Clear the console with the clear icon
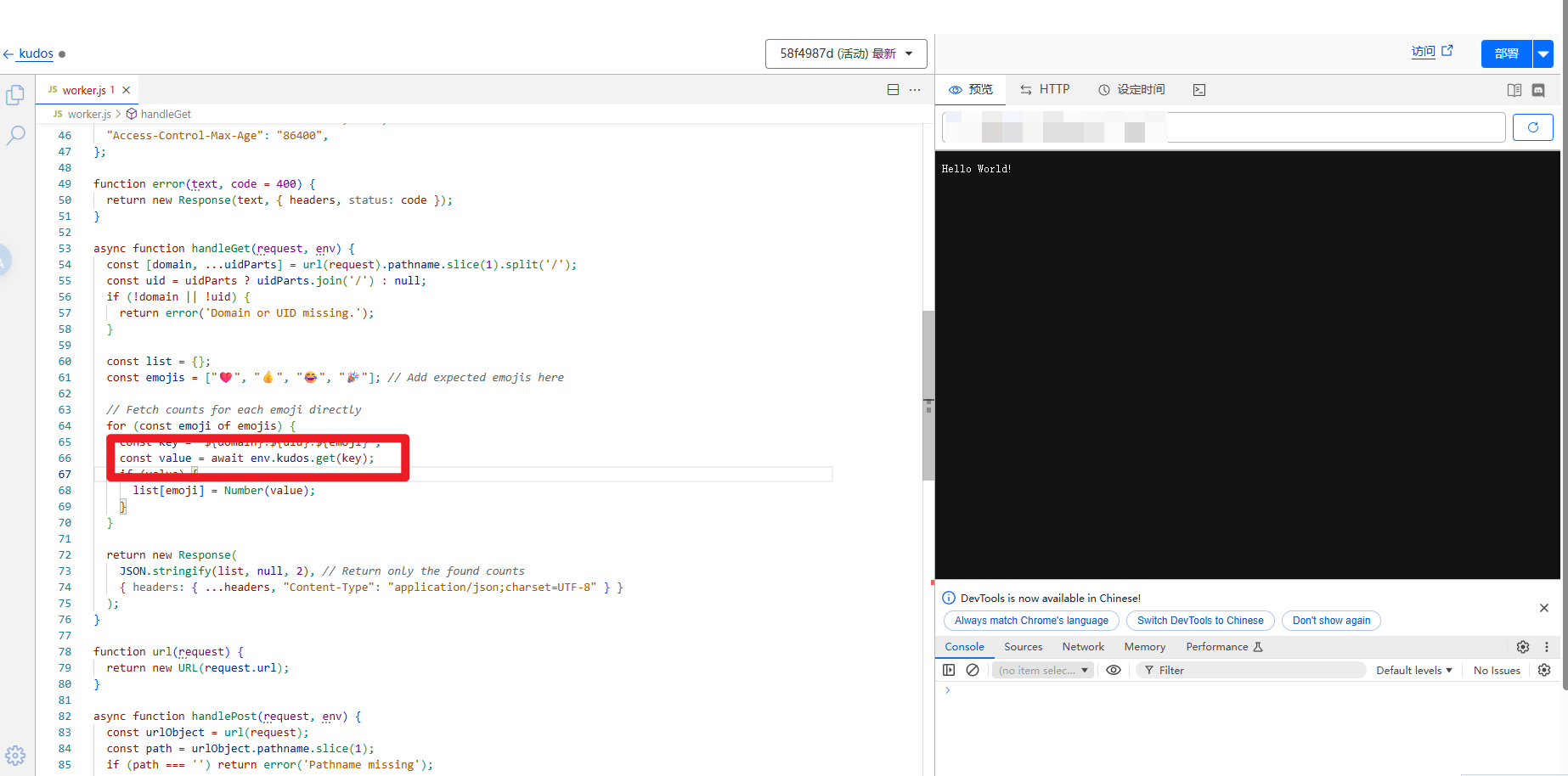Image resolution: width=1568 pixels, height=776 pixels. click(x=973, y=670)
